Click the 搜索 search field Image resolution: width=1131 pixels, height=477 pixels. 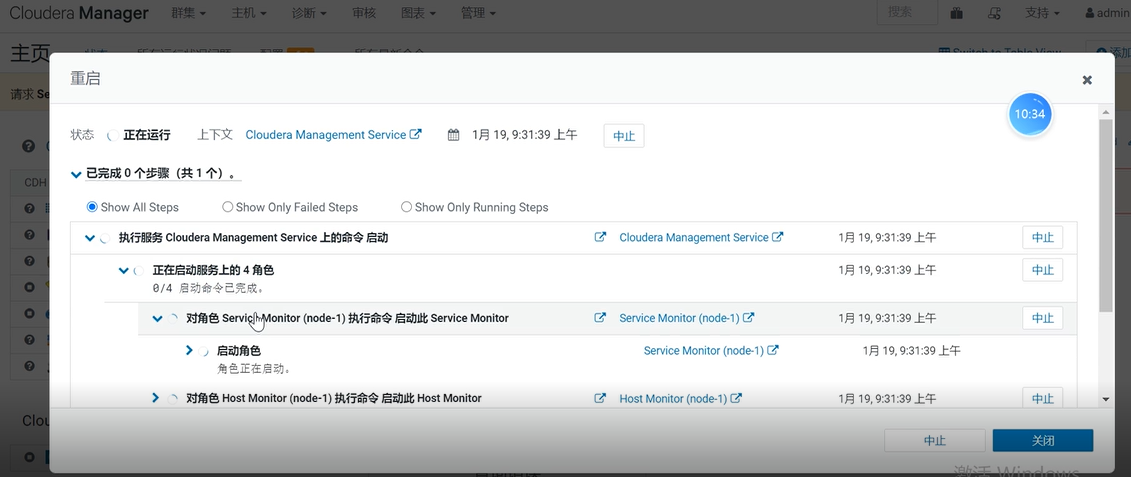click(907, 12)
